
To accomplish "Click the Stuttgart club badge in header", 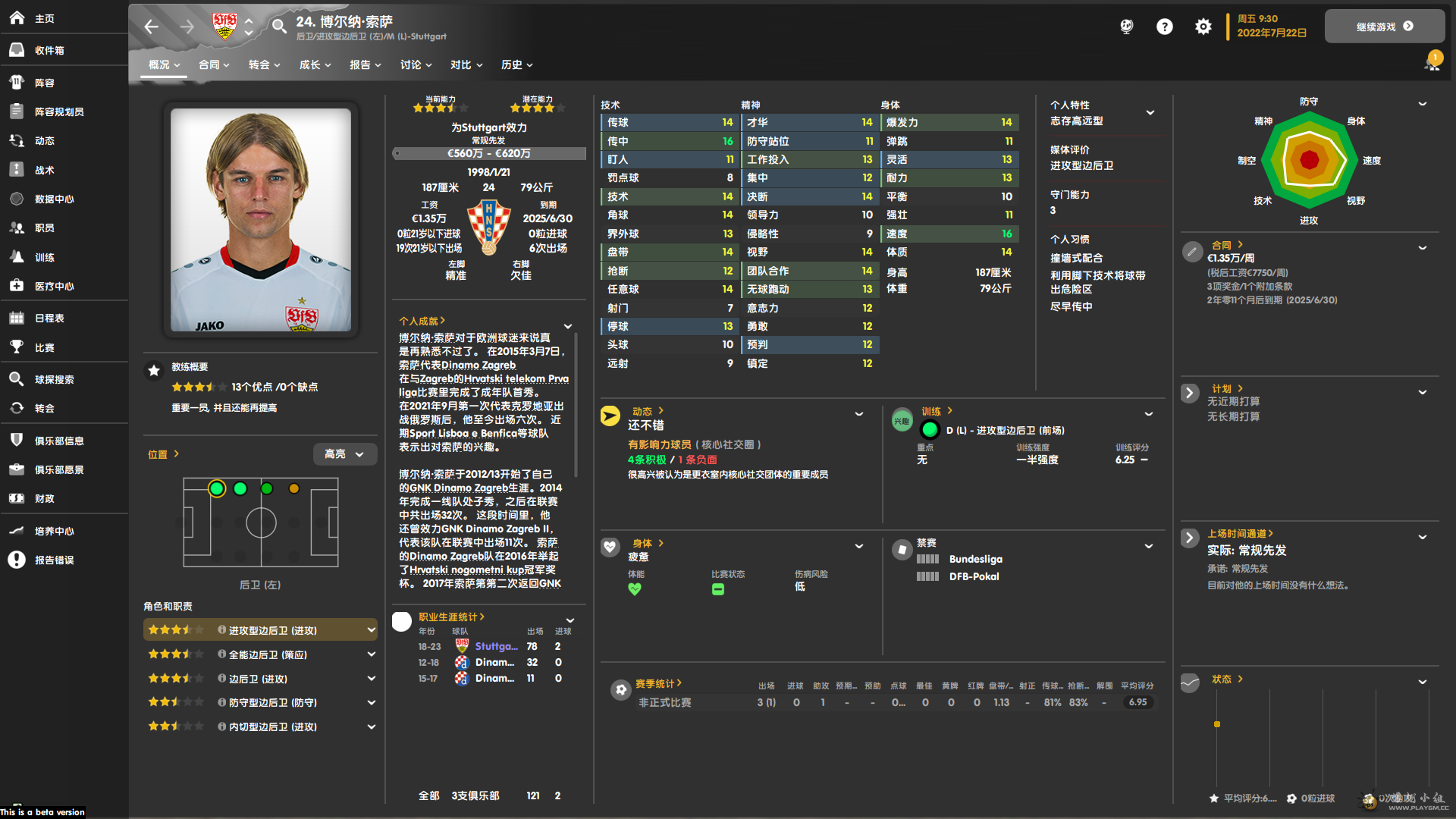I will (x=224, y=27).
